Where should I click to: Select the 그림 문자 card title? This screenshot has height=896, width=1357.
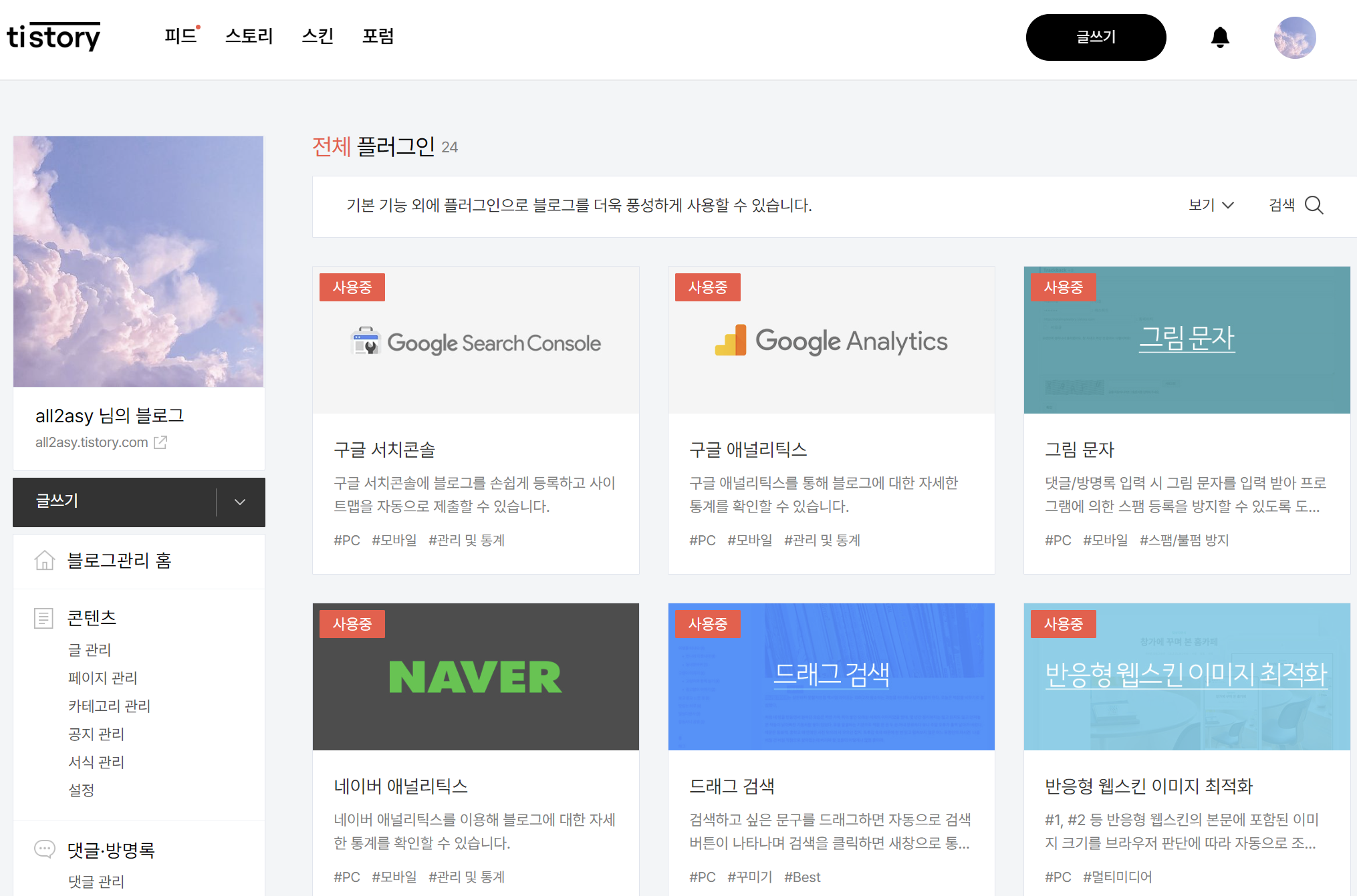(1080, 450)
